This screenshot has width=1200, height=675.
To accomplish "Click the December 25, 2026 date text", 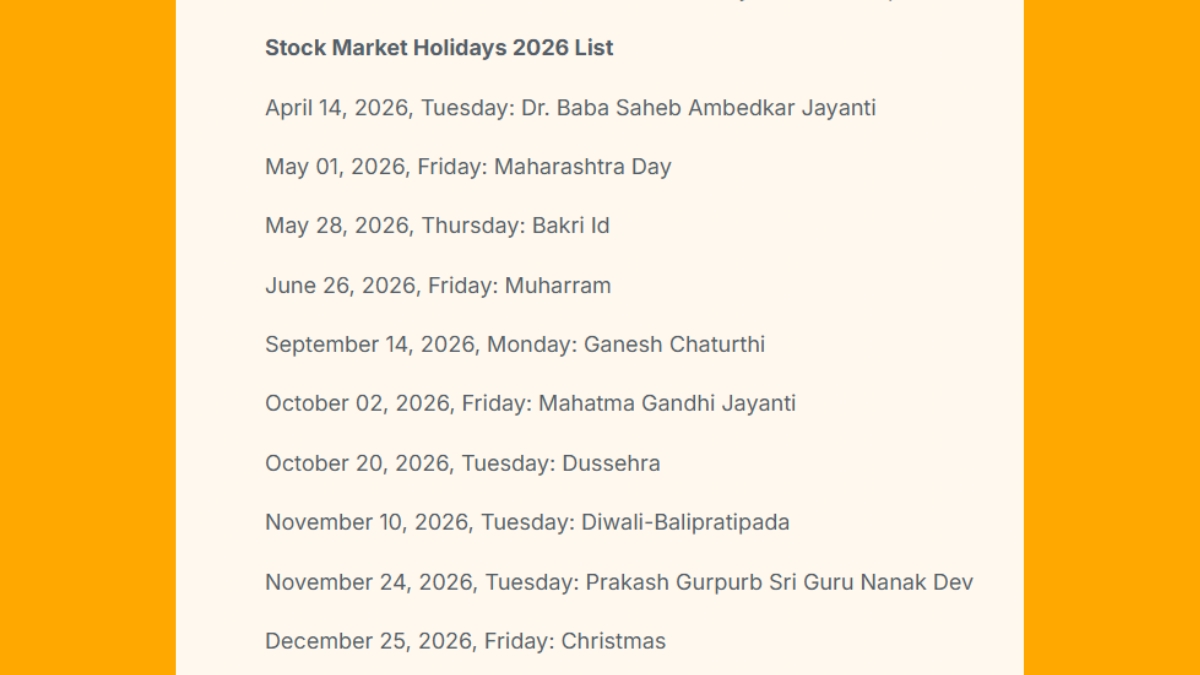I will (368, 642).
